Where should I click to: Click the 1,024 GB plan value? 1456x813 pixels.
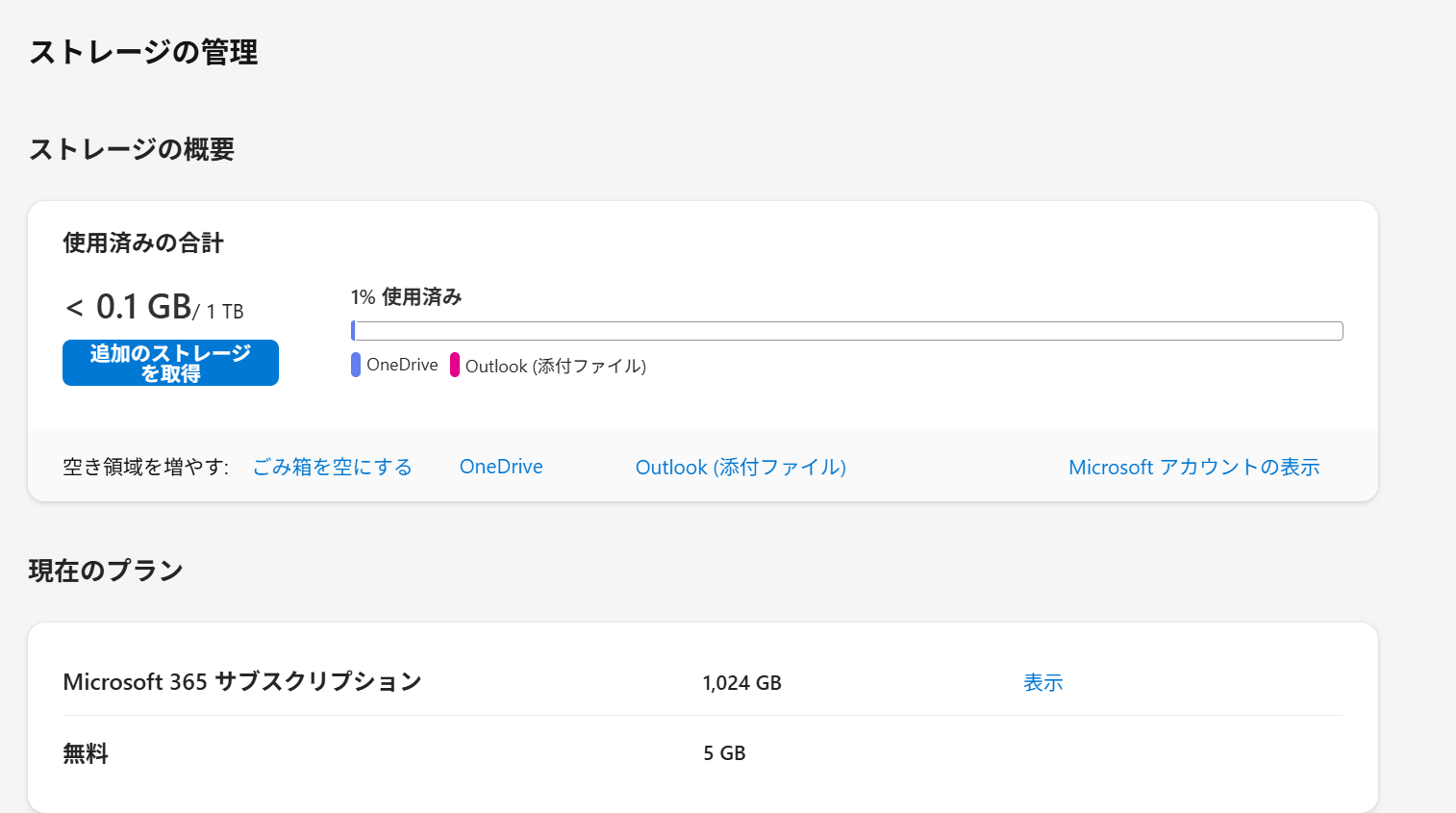pyautogui.click(x=742, y=683)
